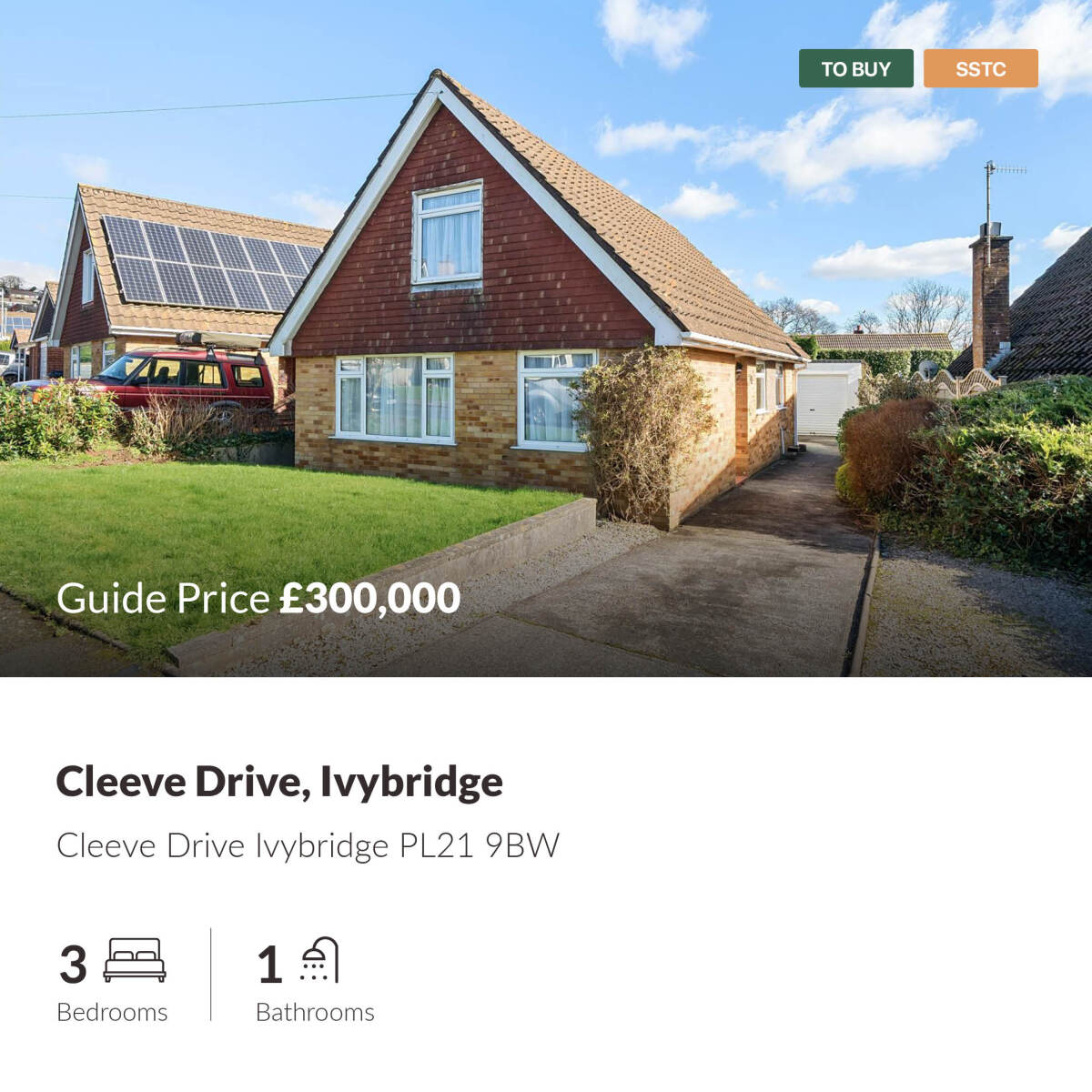Click the number 3 bedroom count
This screenshot has width=1092, height=1092.
(73, 964)
